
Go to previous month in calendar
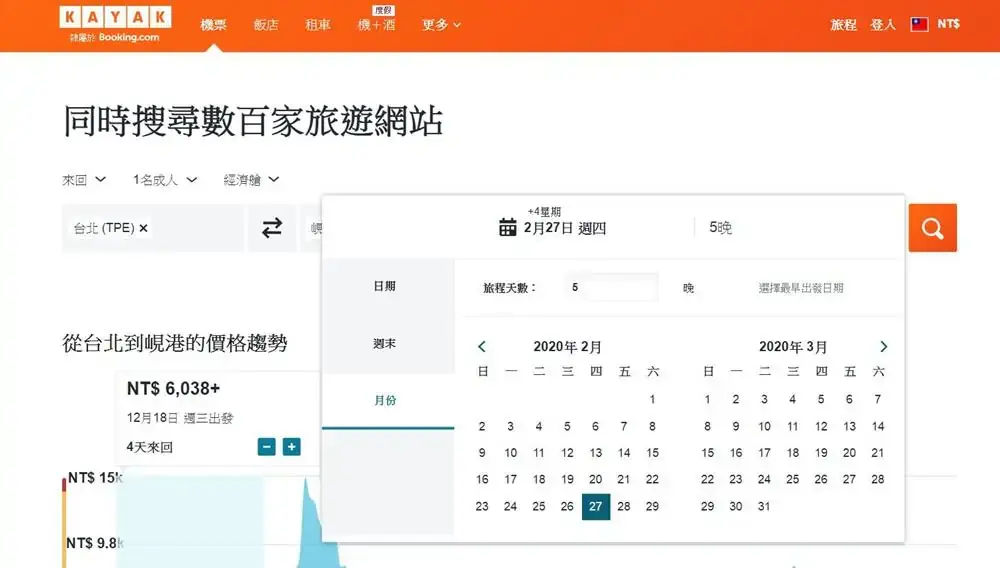(x=482, y=347)
